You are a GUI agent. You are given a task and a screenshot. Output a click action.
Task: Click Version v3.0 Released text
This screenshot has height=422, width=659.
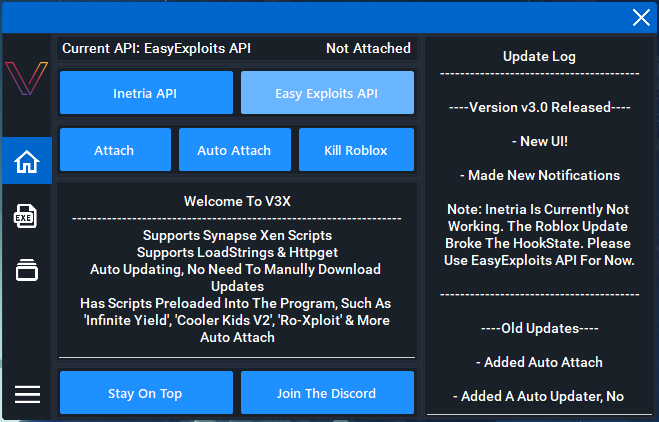tap(539, 107)
